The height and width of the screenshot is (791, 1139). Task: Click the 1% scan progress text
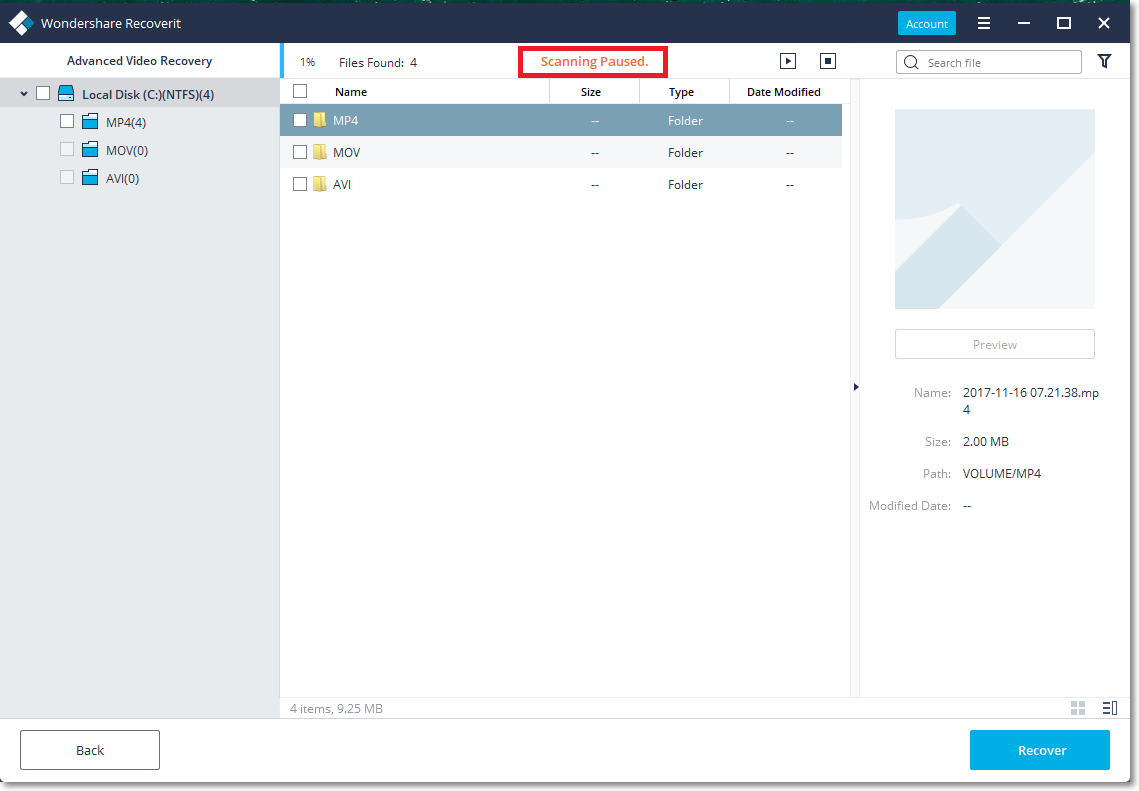point(307,62)
